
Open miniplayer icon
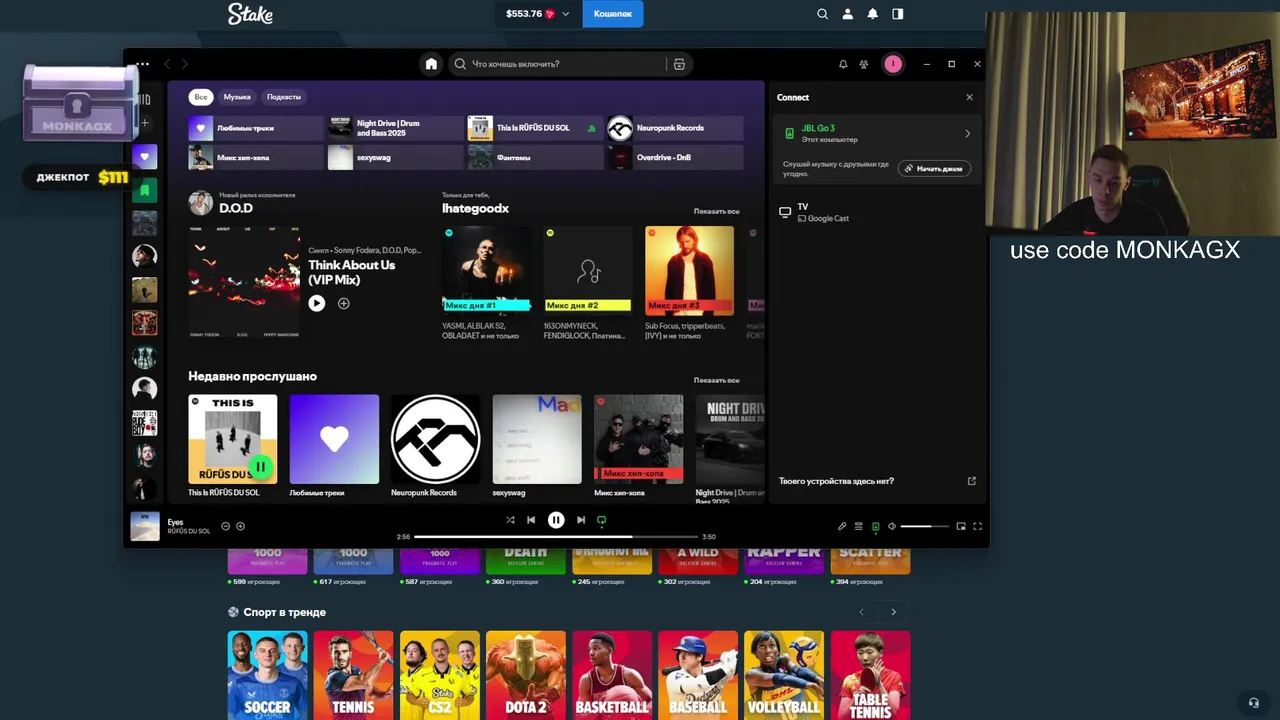coord(961,526)
